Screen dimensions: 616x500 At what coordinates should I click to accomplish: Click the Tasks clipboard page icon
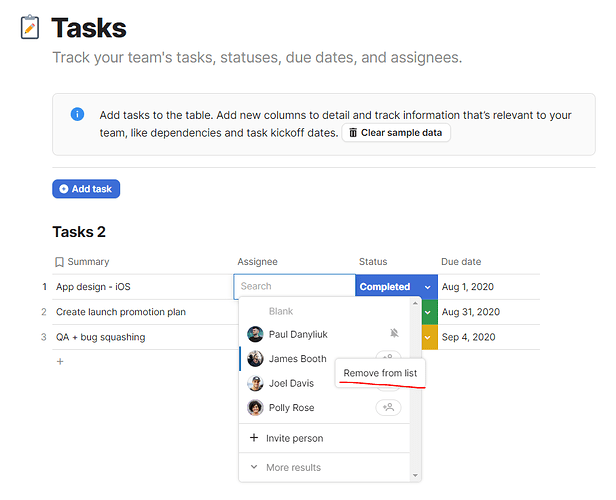point(30,27)
